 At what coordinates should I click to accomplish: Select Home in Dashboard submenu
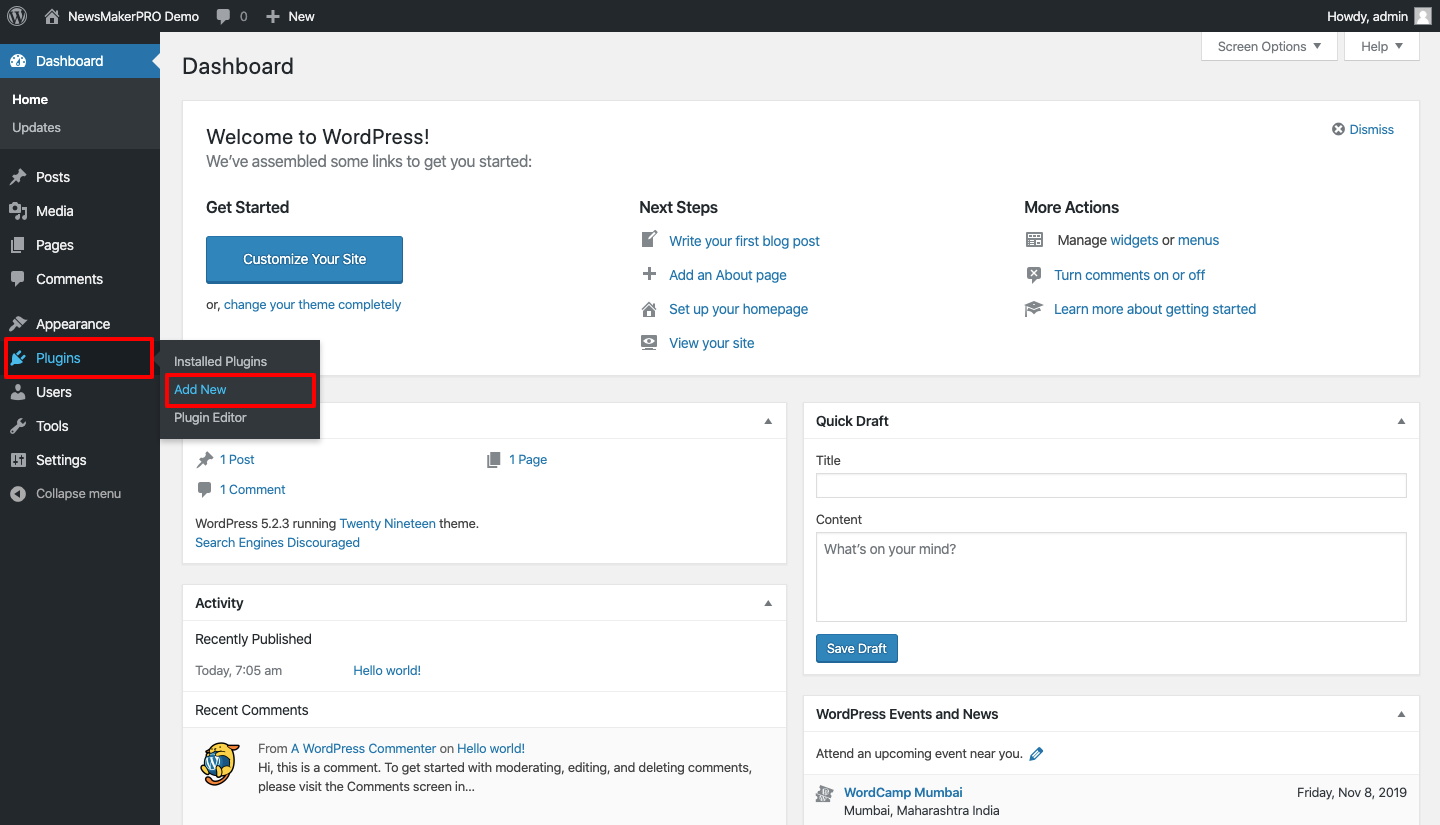pos(30,99)
